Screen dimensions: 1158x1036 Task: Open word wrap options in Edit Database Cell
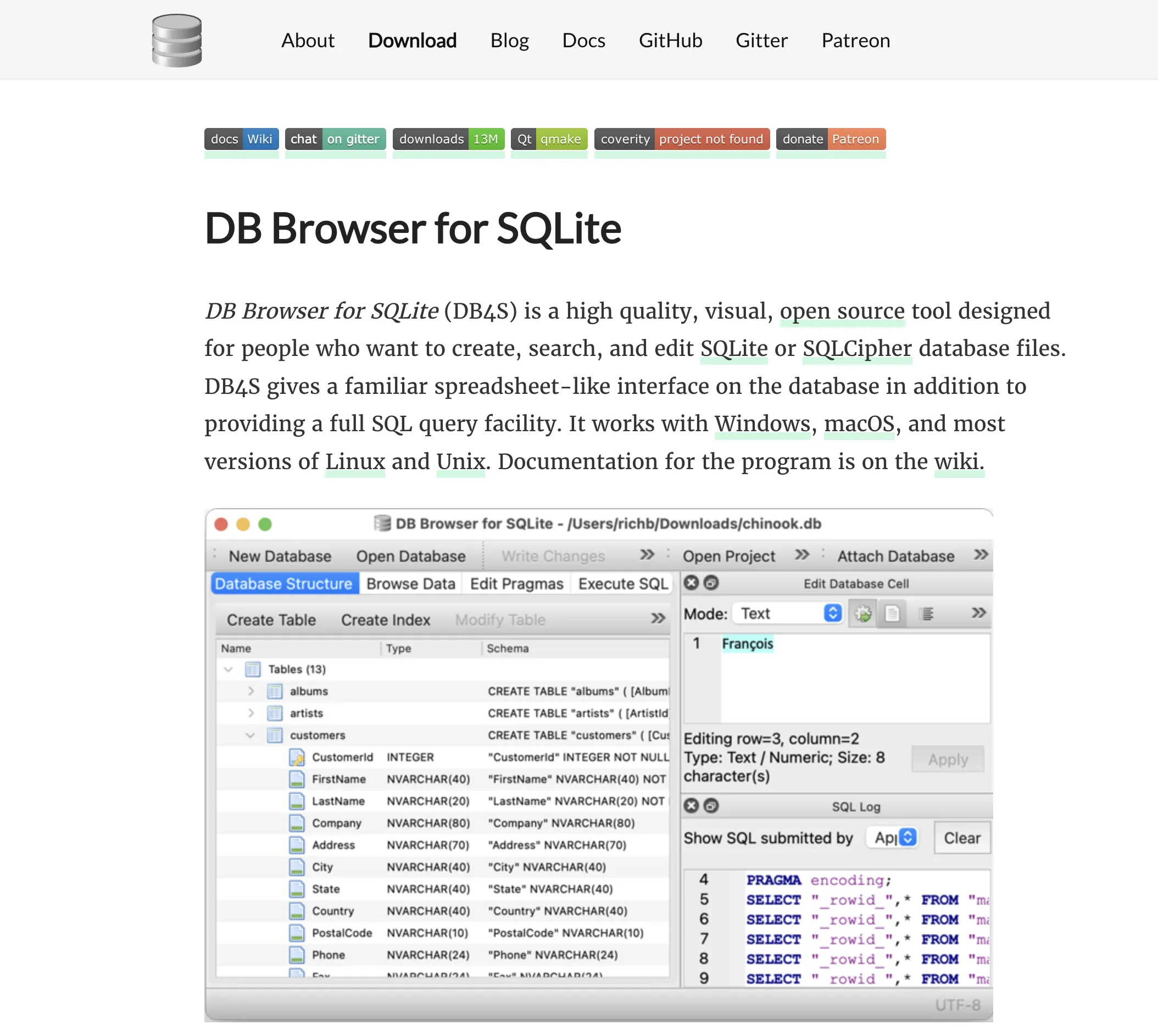coord(927,614)
